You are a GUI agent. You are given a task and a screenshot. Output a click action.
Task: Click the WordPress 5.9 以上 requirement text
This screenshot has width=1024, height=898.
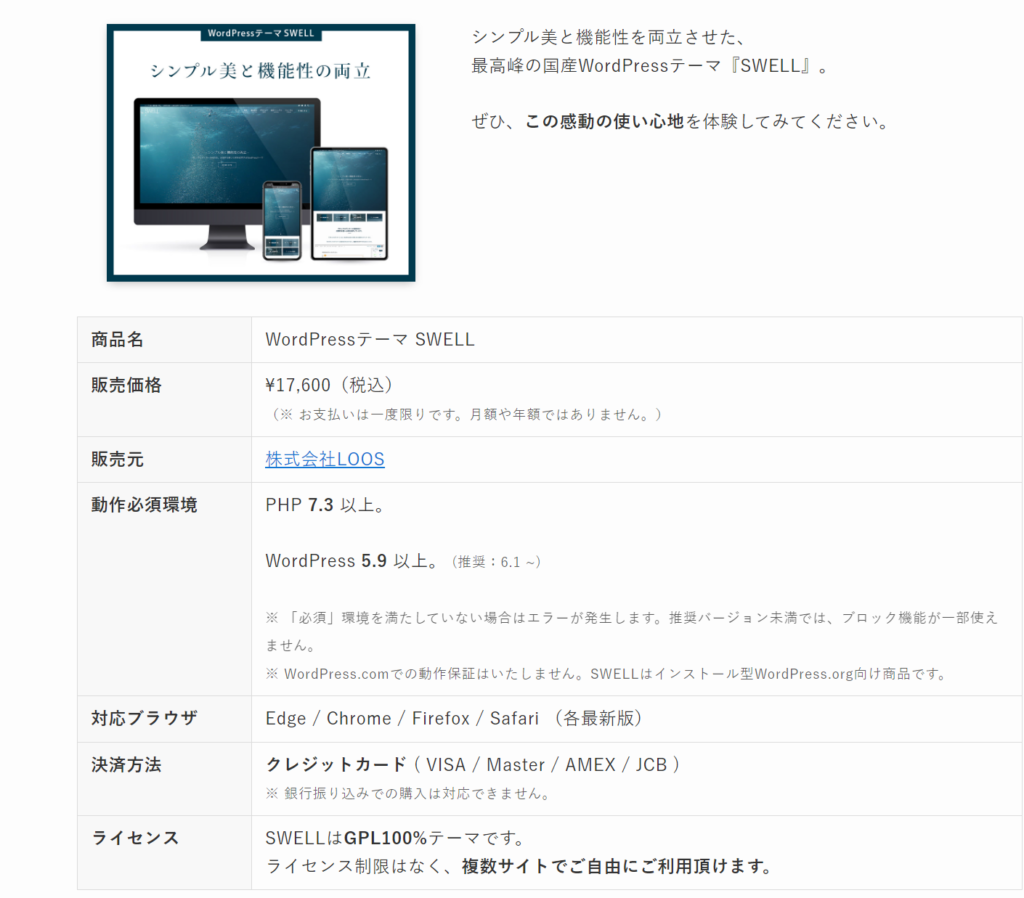353,561
